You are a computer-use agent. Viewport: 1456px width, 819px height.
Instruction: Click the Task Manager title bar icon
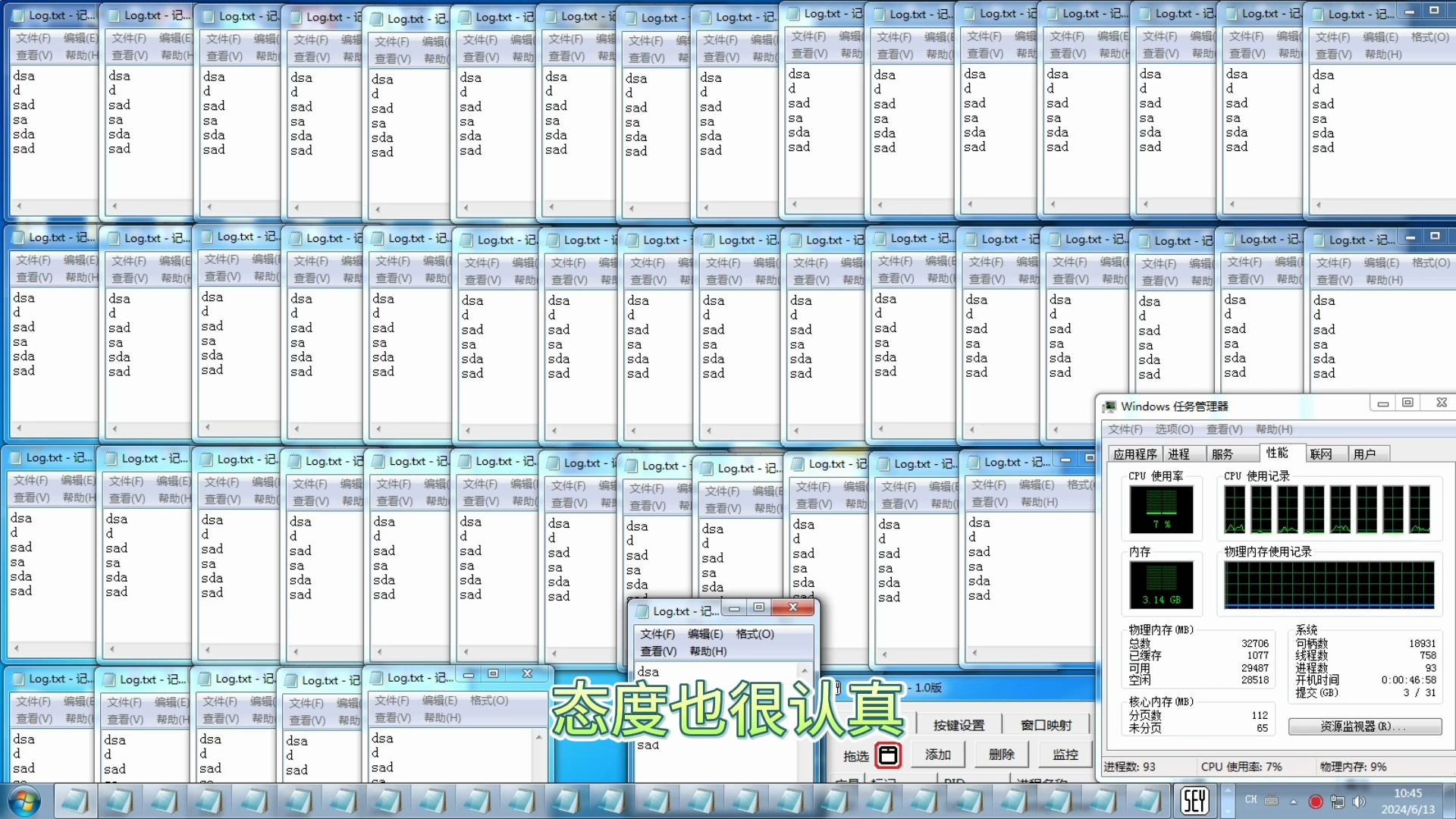click(x=1110, y=406)
